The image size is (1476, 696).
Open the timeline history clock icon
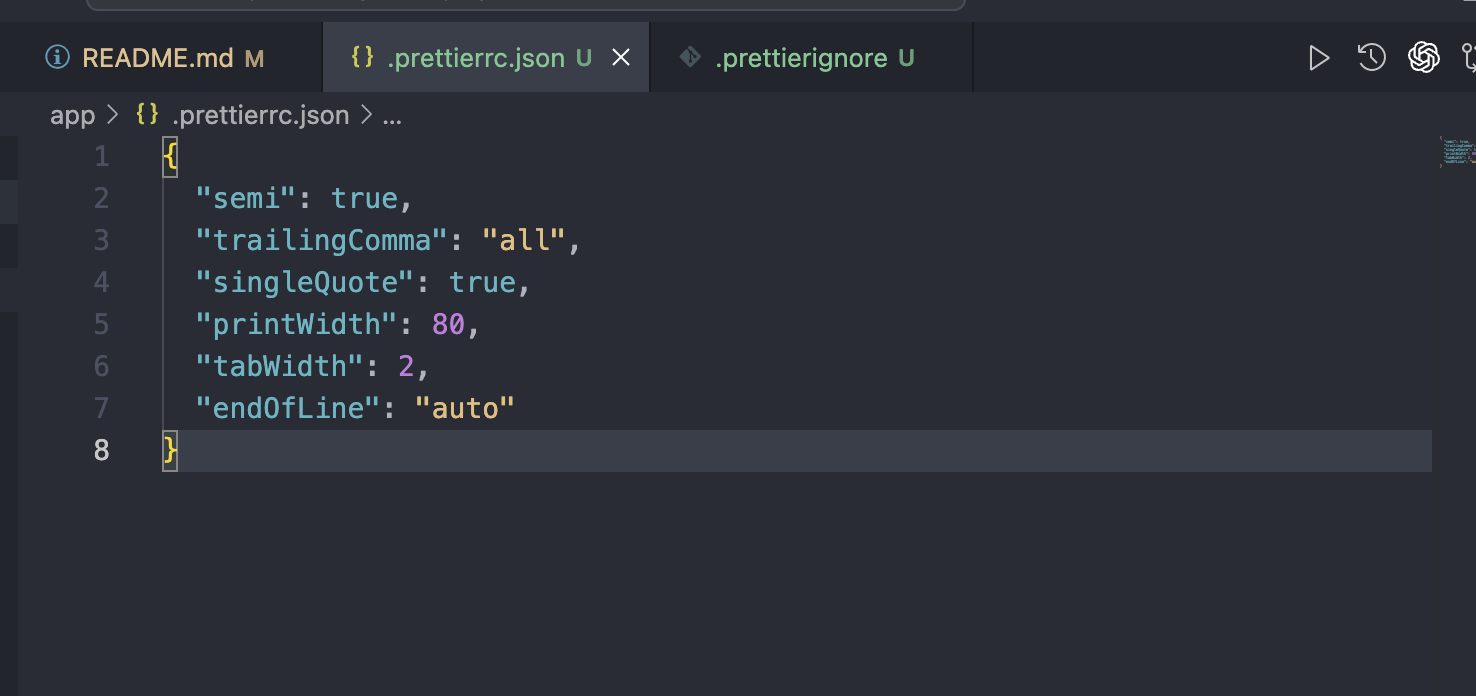(x=1371, y=58)
